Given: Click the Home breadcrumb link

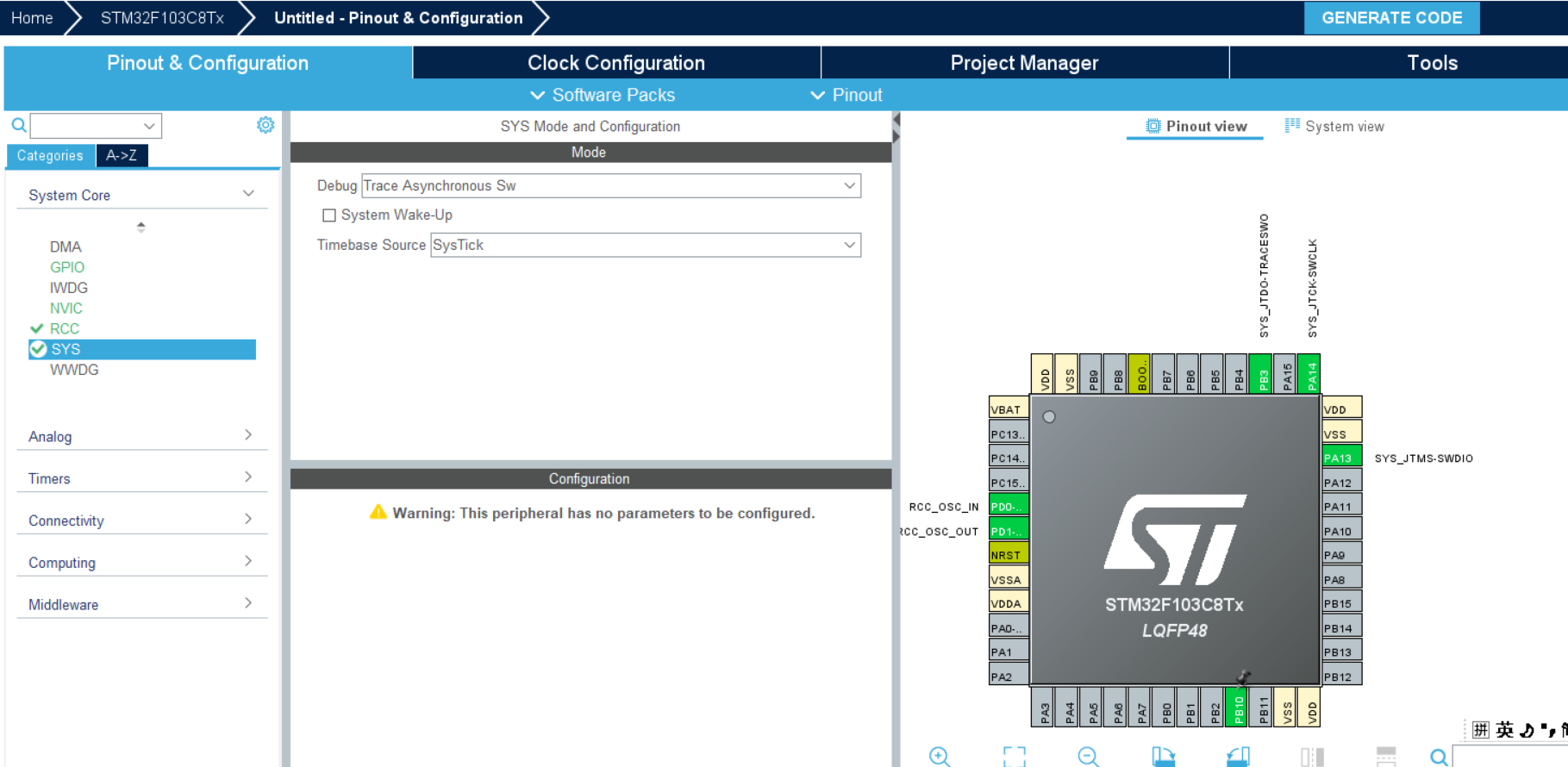Looking at the screenshot, I should click(x=32, y=18).
